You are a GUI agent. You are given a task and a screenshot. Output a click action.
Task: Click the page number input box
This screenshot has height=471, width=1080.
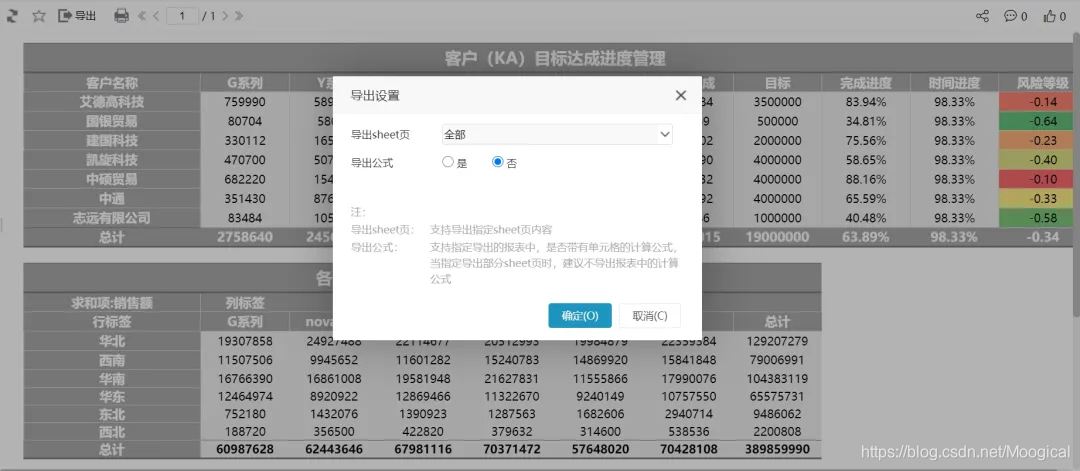[x=183, y=16]
